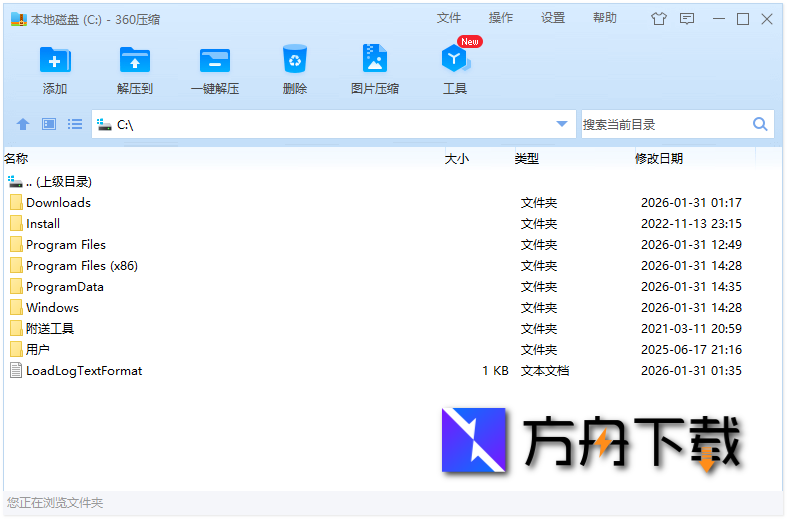Expand the address bar path dropdown
Screen dimensions: 787x519
coord(562,124)
